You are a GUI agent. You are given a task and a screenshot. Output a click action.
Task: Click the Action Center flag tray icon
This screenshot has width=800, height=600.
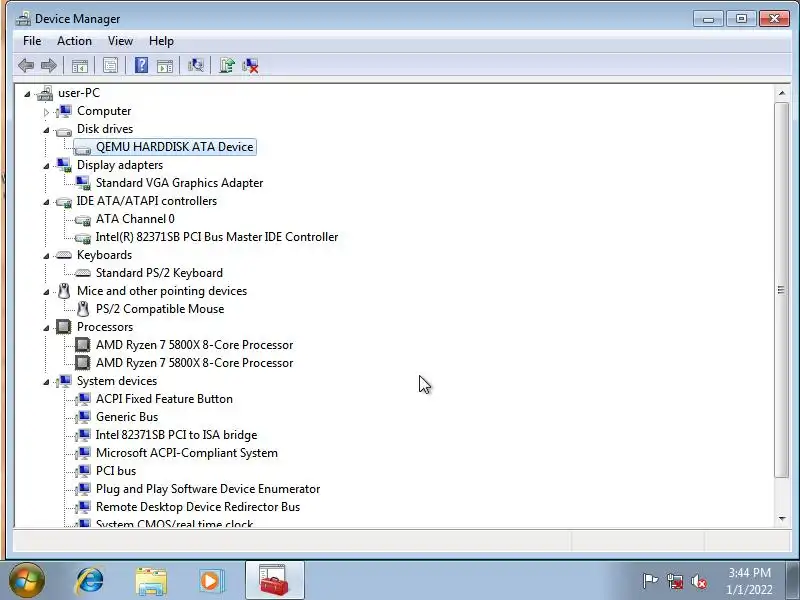coord(650,581)
